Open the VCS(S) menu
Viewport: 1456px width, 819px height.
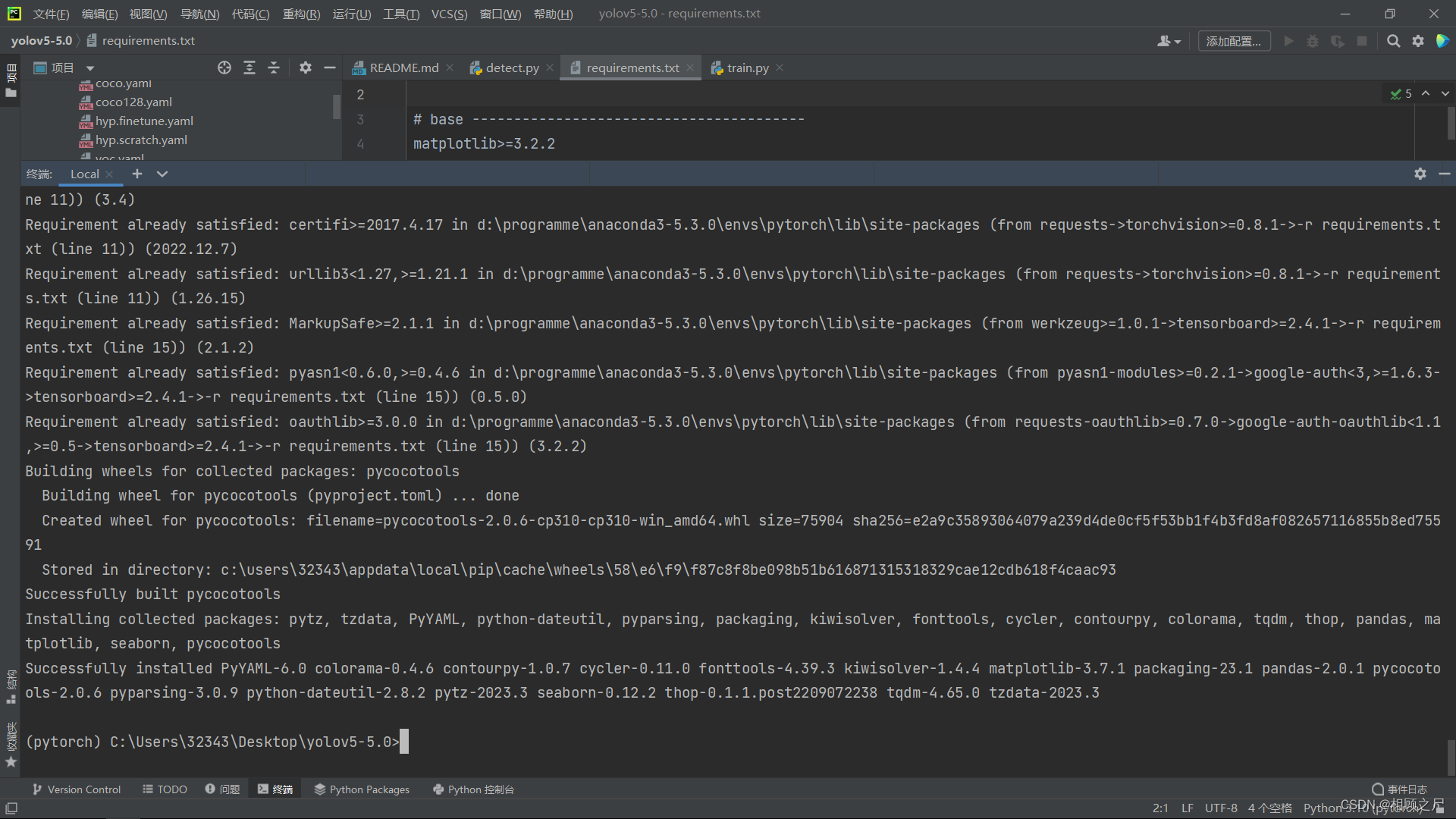[449, 14]
